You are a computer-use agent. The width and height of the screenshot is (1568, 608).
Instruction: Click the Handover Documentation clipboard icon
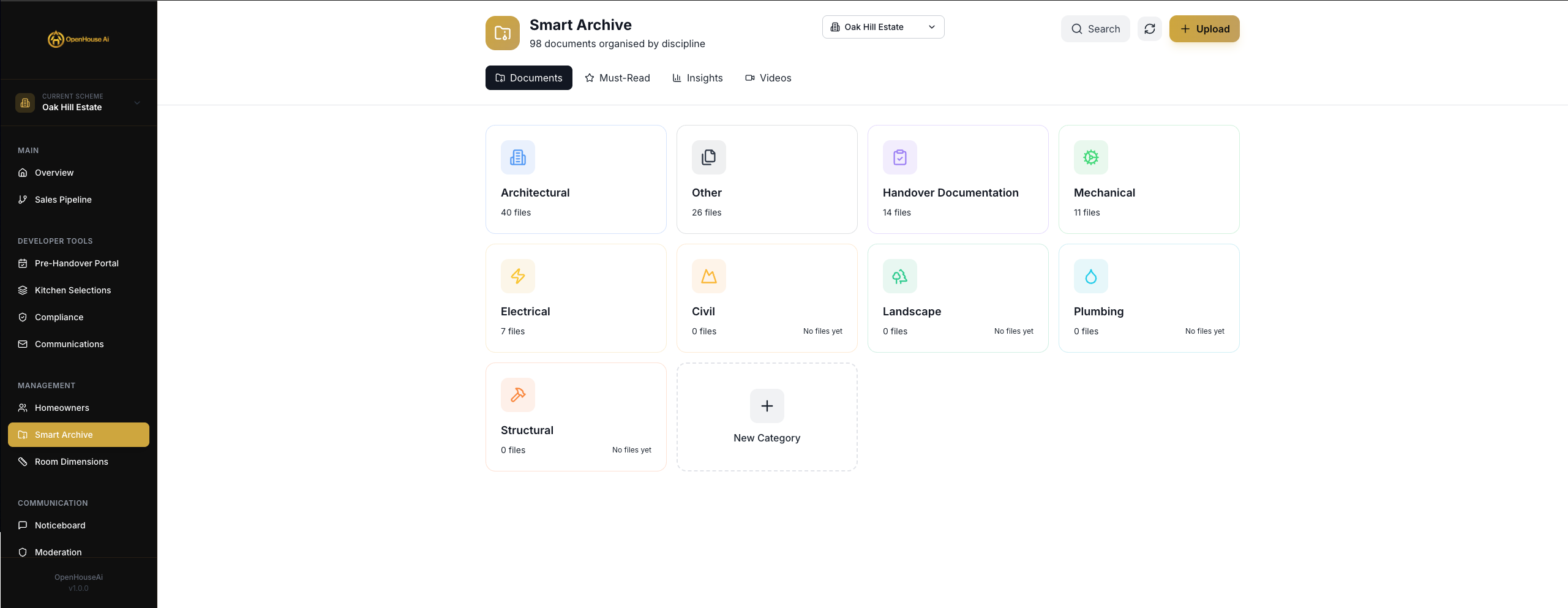pos(900,157)
